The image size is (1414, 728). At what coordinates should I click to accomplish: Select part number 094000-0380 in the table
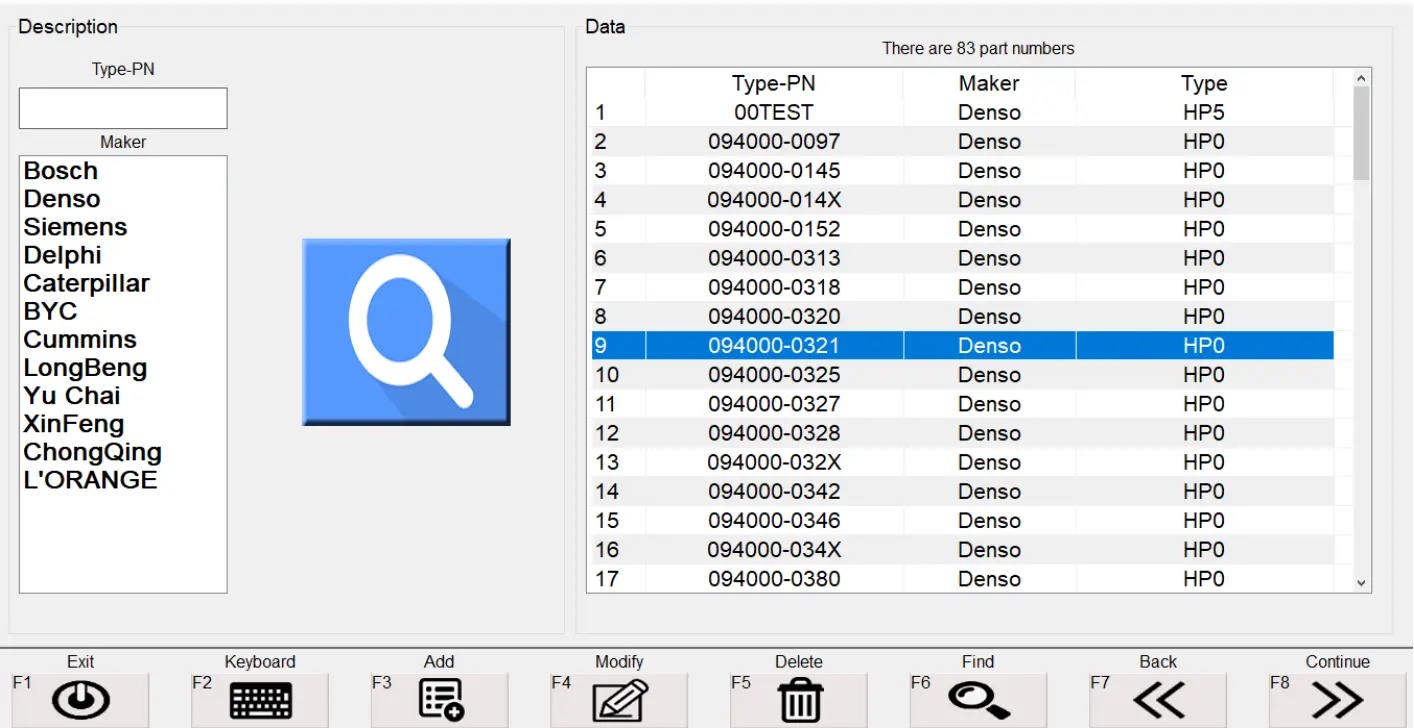(x=774, y=578)
